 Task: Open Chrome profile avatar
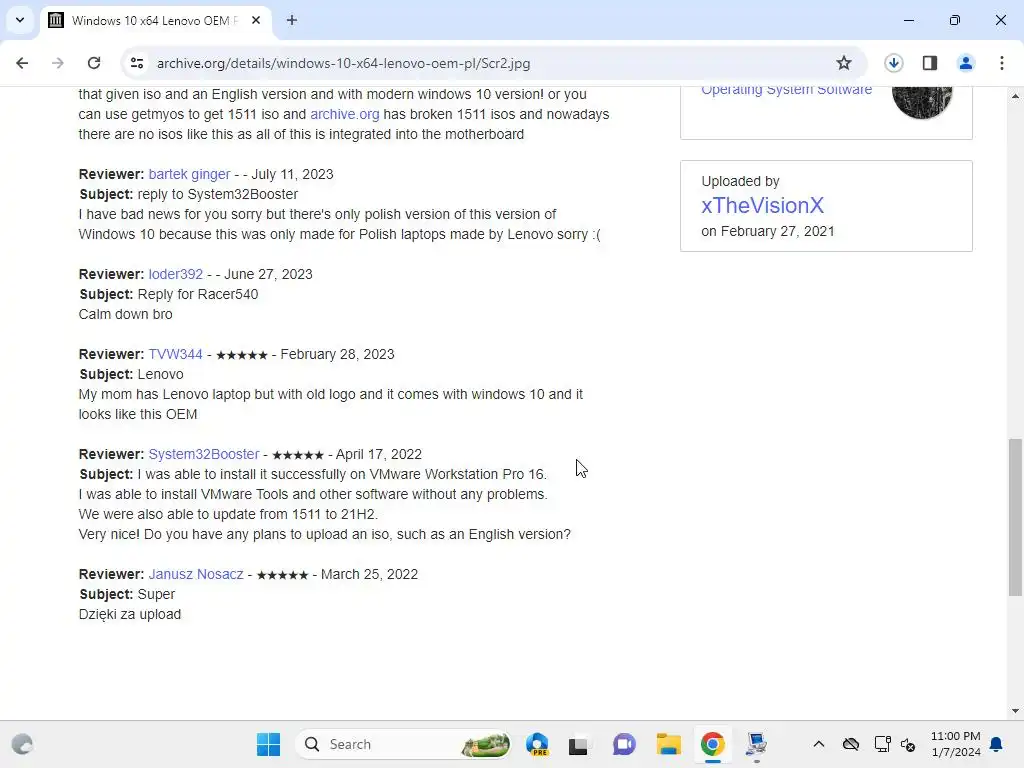(965, 63)
